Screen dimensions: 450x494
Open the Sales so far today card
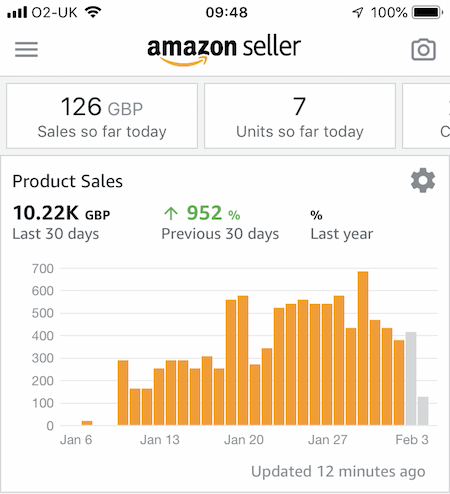tap(102, 116)
